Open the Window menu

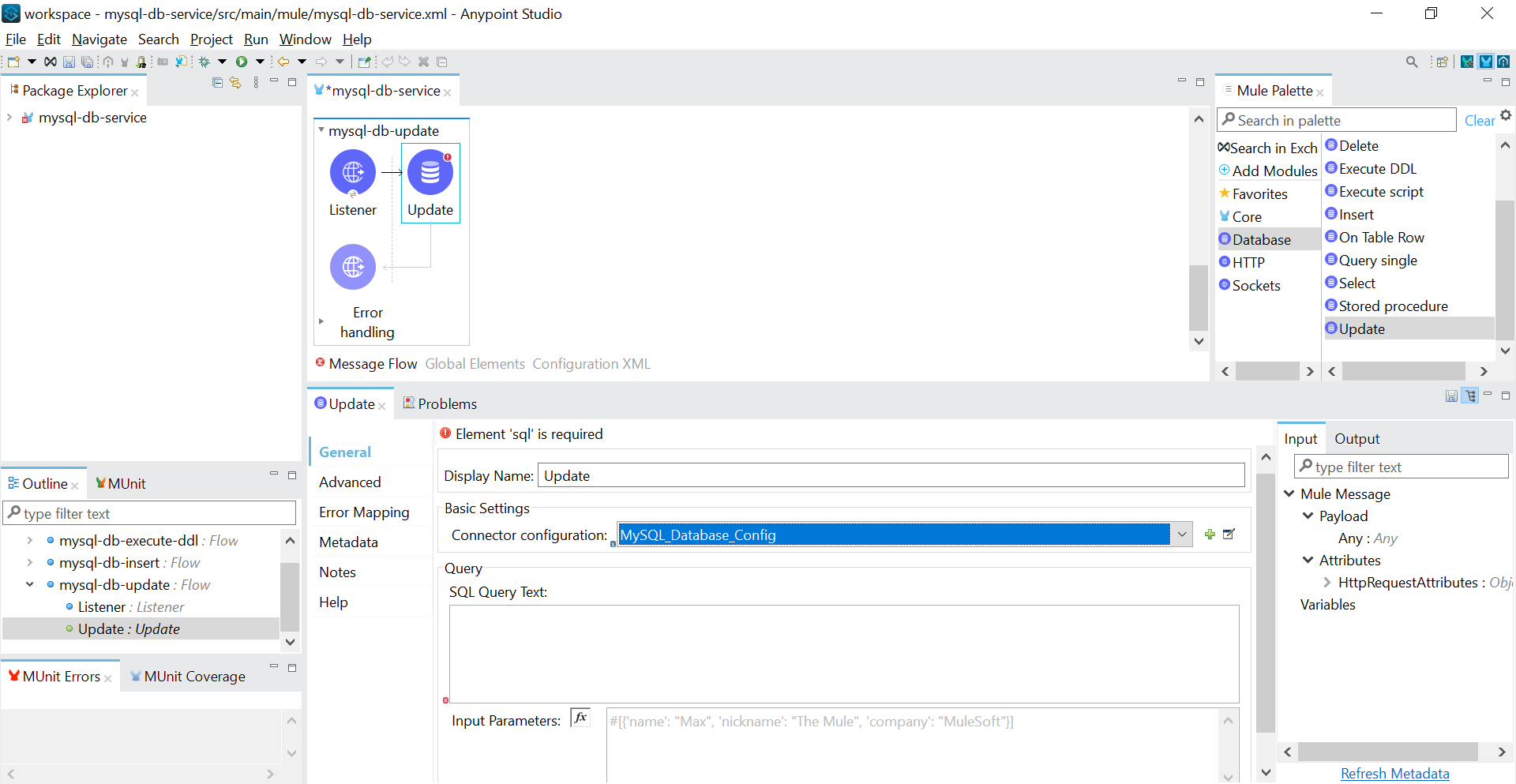pos(306,39)
